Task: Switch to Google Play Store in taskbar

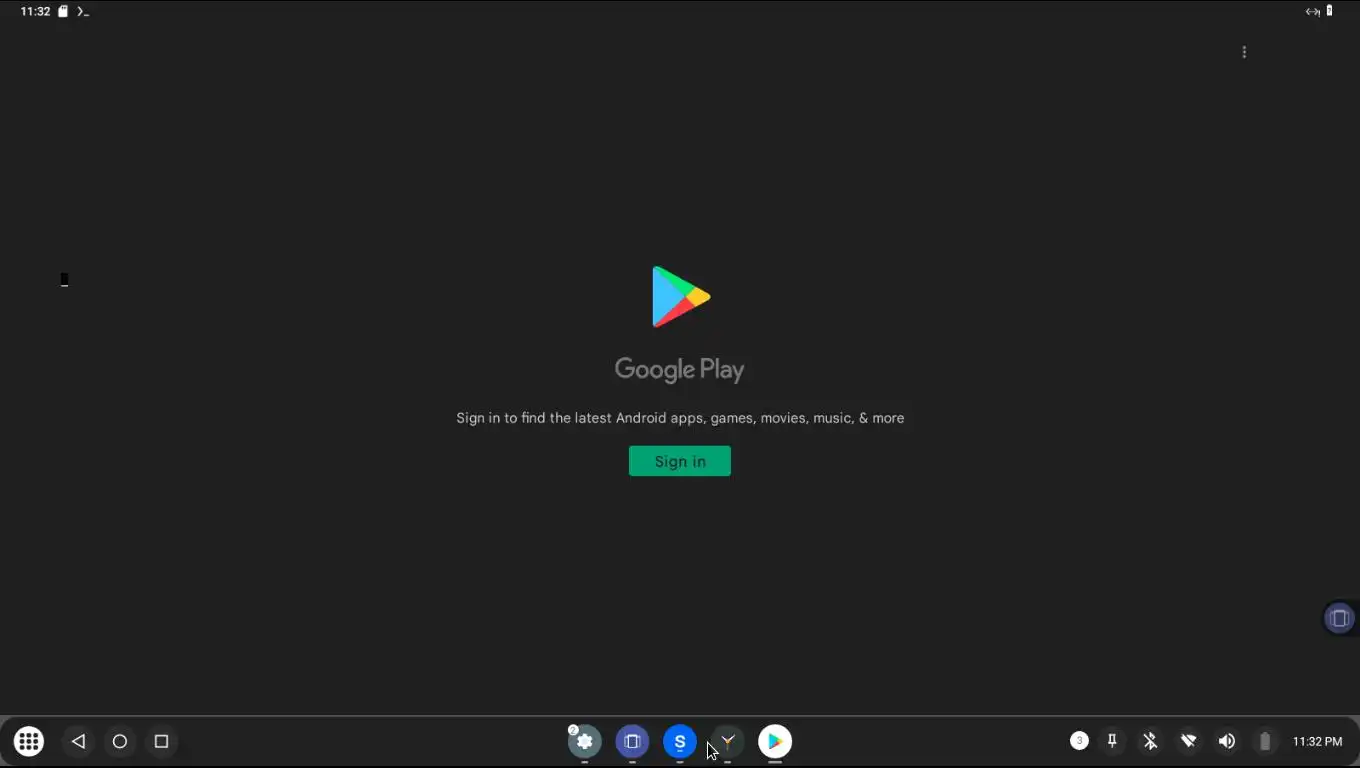Action: coord(775,741)
